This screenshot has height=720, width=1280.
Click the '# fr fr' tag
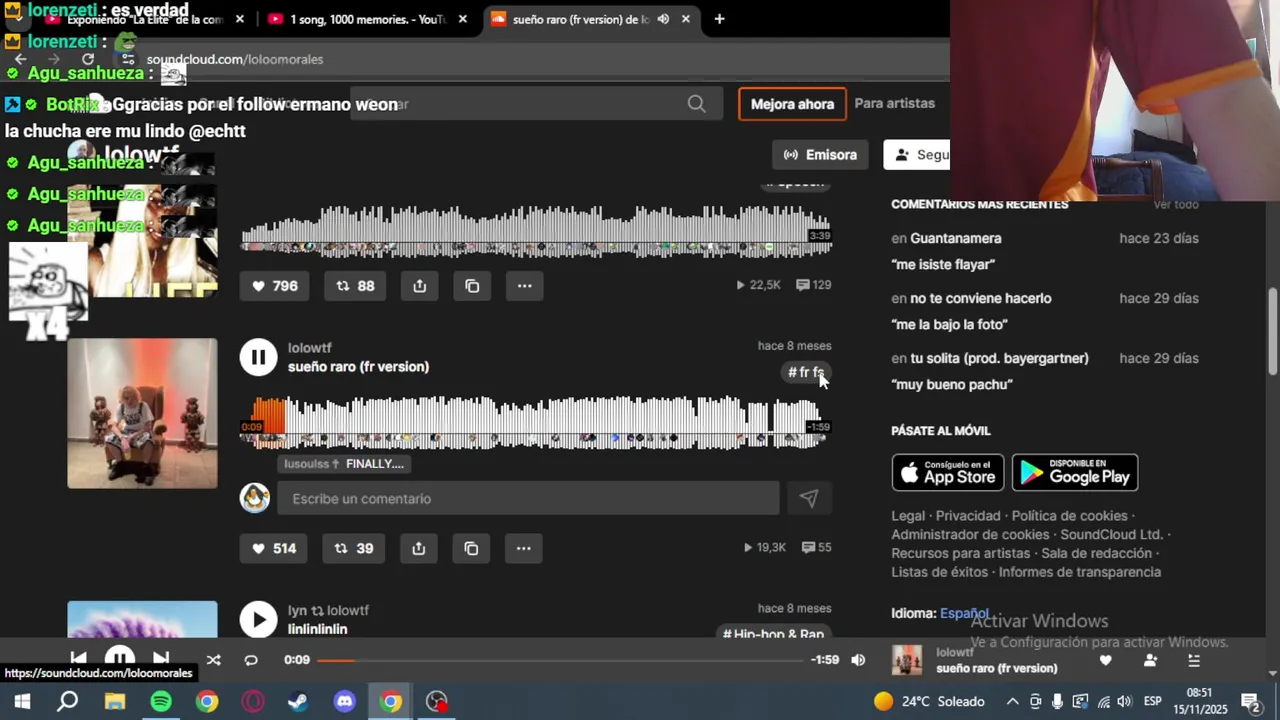click(805, 372)
